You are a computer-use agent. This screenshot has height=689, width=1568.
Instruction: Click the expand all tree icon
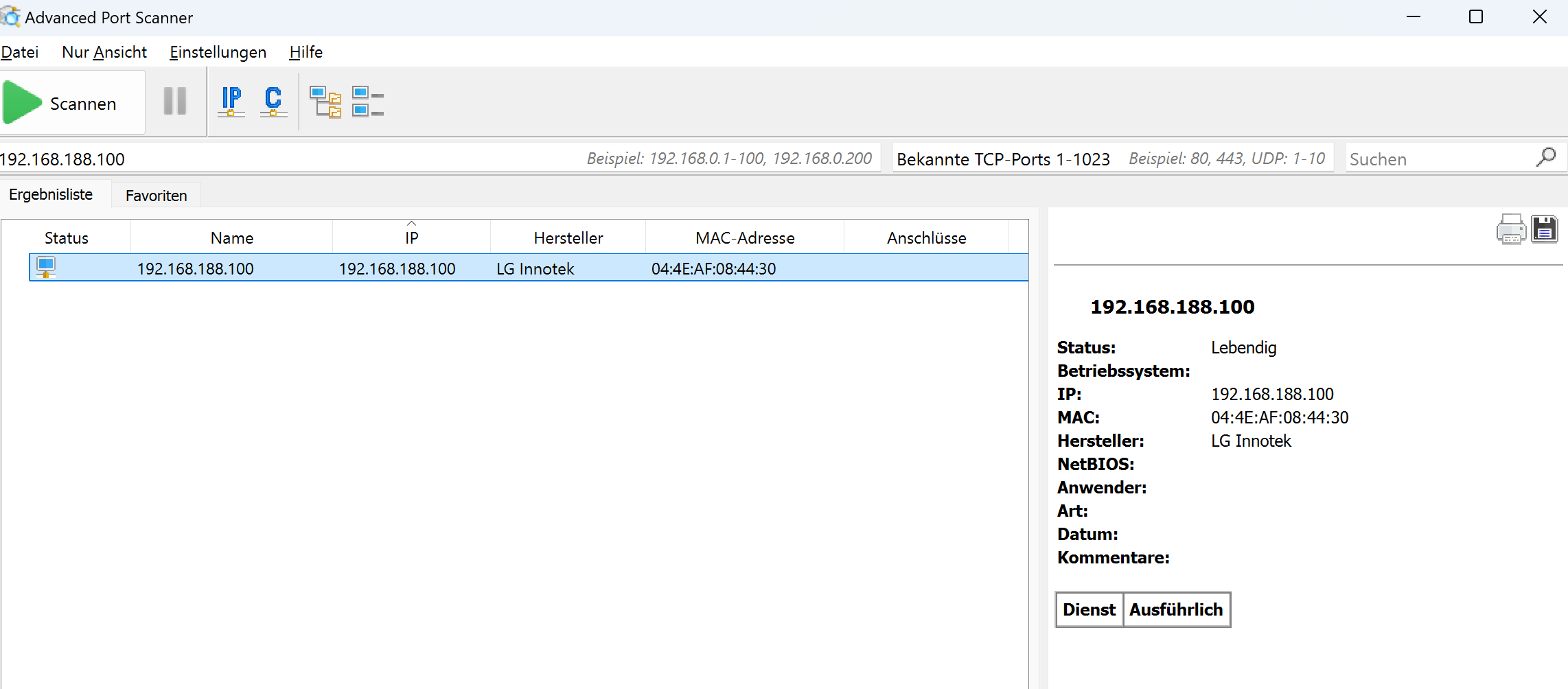[x=325, y=102]
